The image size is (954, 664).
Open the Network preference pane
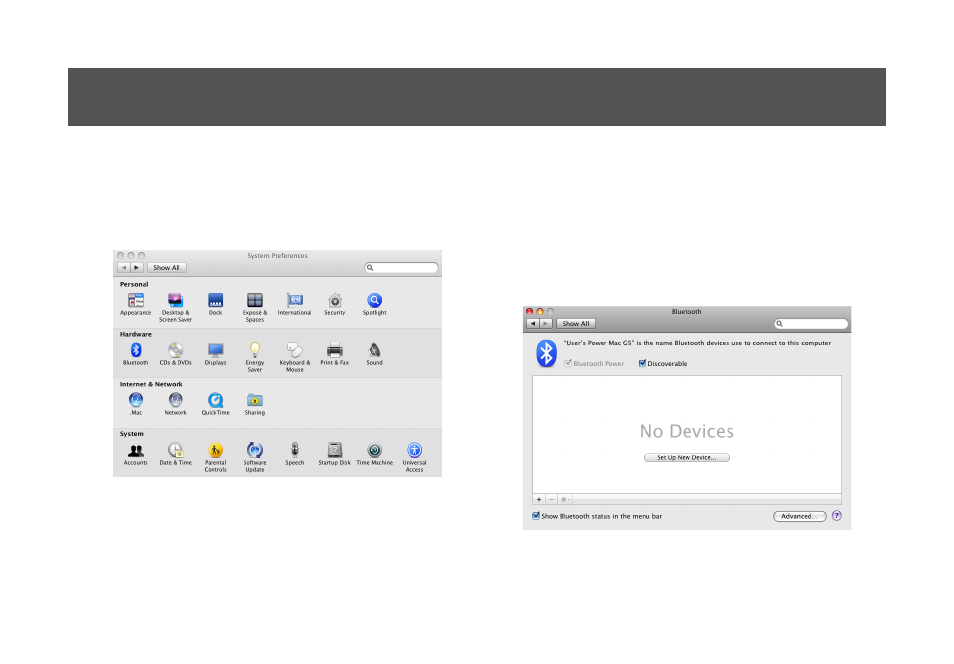pos(175,404)
